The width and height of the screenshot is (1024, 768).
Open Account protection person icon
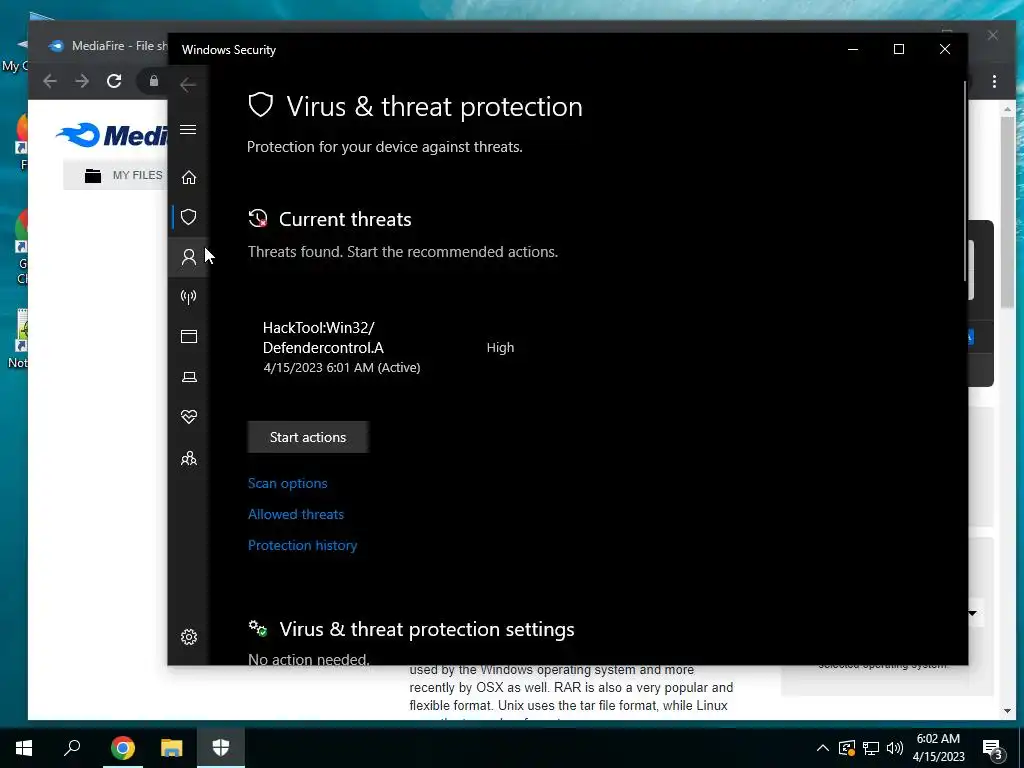(x=189, y=257)
